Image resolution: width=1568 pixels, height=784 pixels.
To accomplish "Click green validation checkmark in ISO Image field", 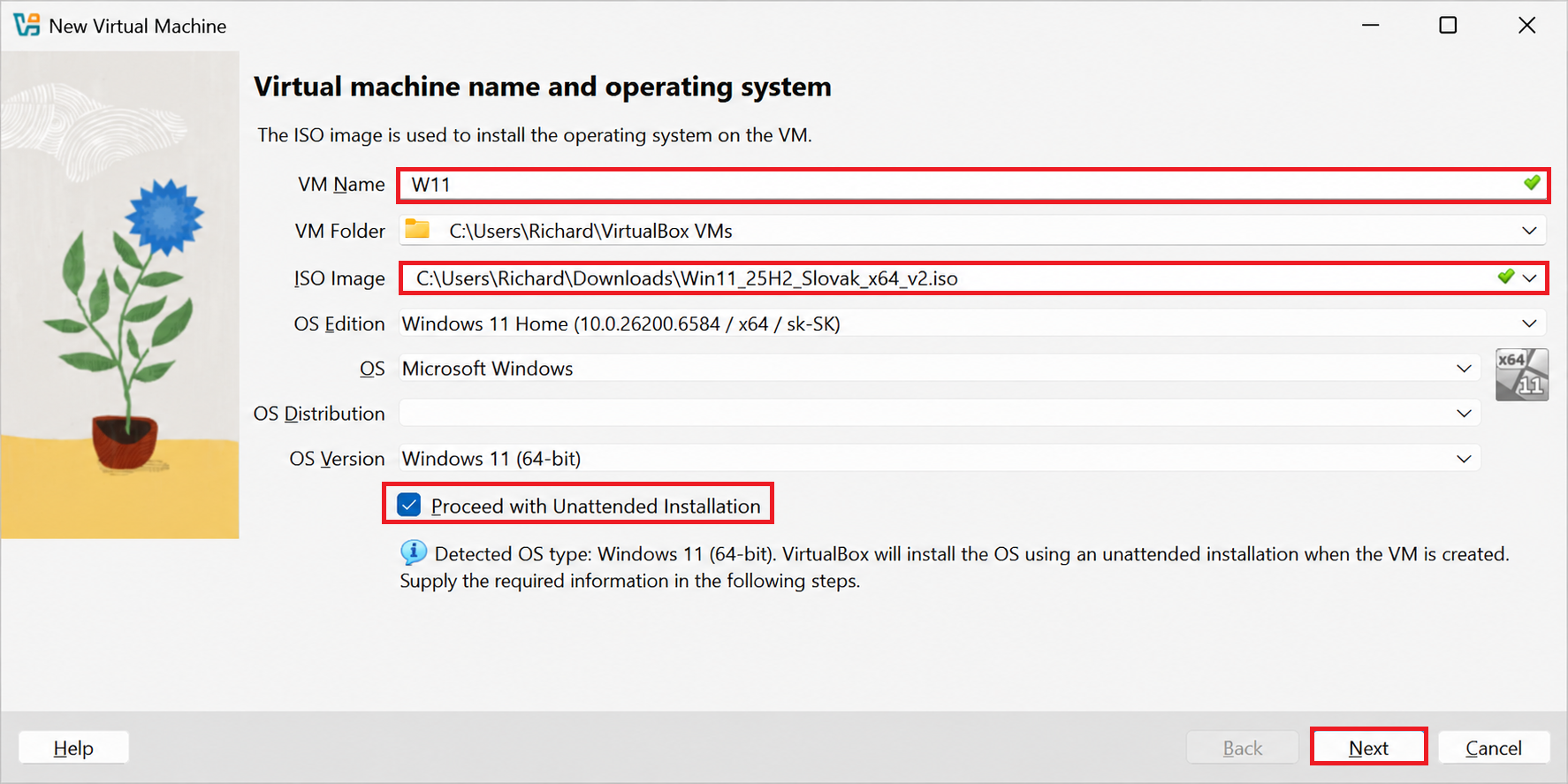I will tap(1506, 277).
